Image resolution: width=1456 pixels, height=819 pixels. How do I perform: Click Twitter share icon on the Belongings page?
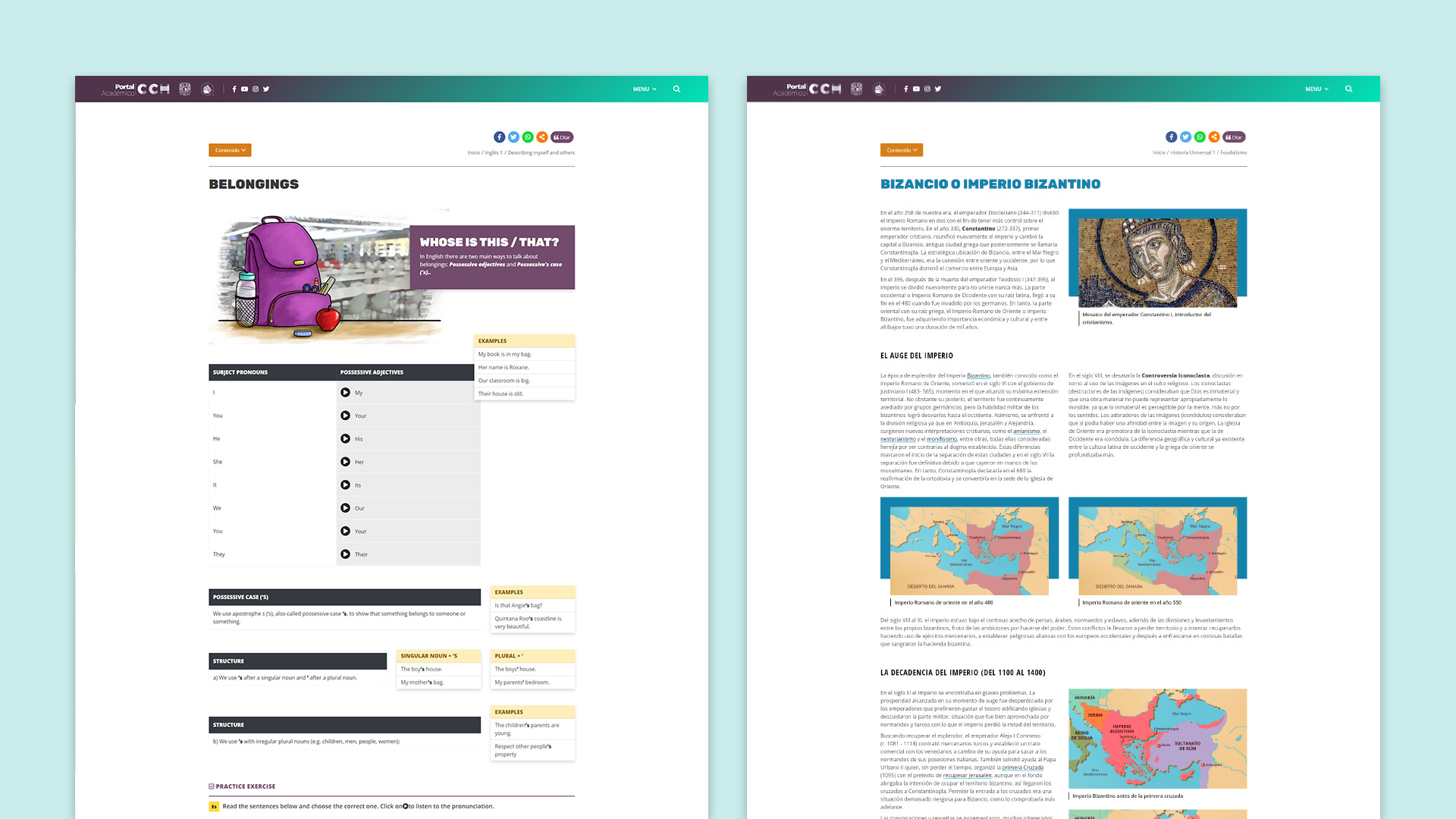click(x=513, y=137)
